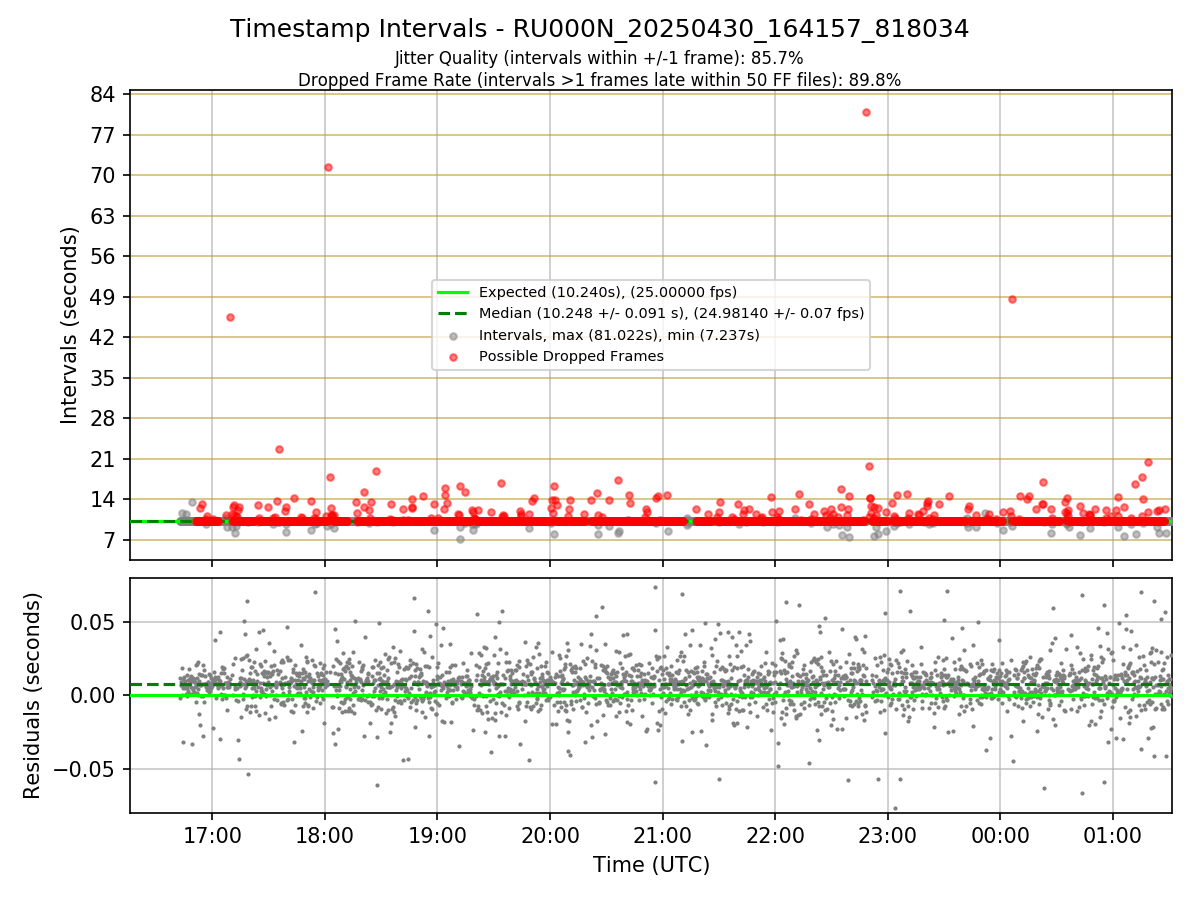The width and height of the screenshot is (1200, 900).
Task: Click the red outlier point near 45 seconds after 17:00
Action: [x=230, y=317]
